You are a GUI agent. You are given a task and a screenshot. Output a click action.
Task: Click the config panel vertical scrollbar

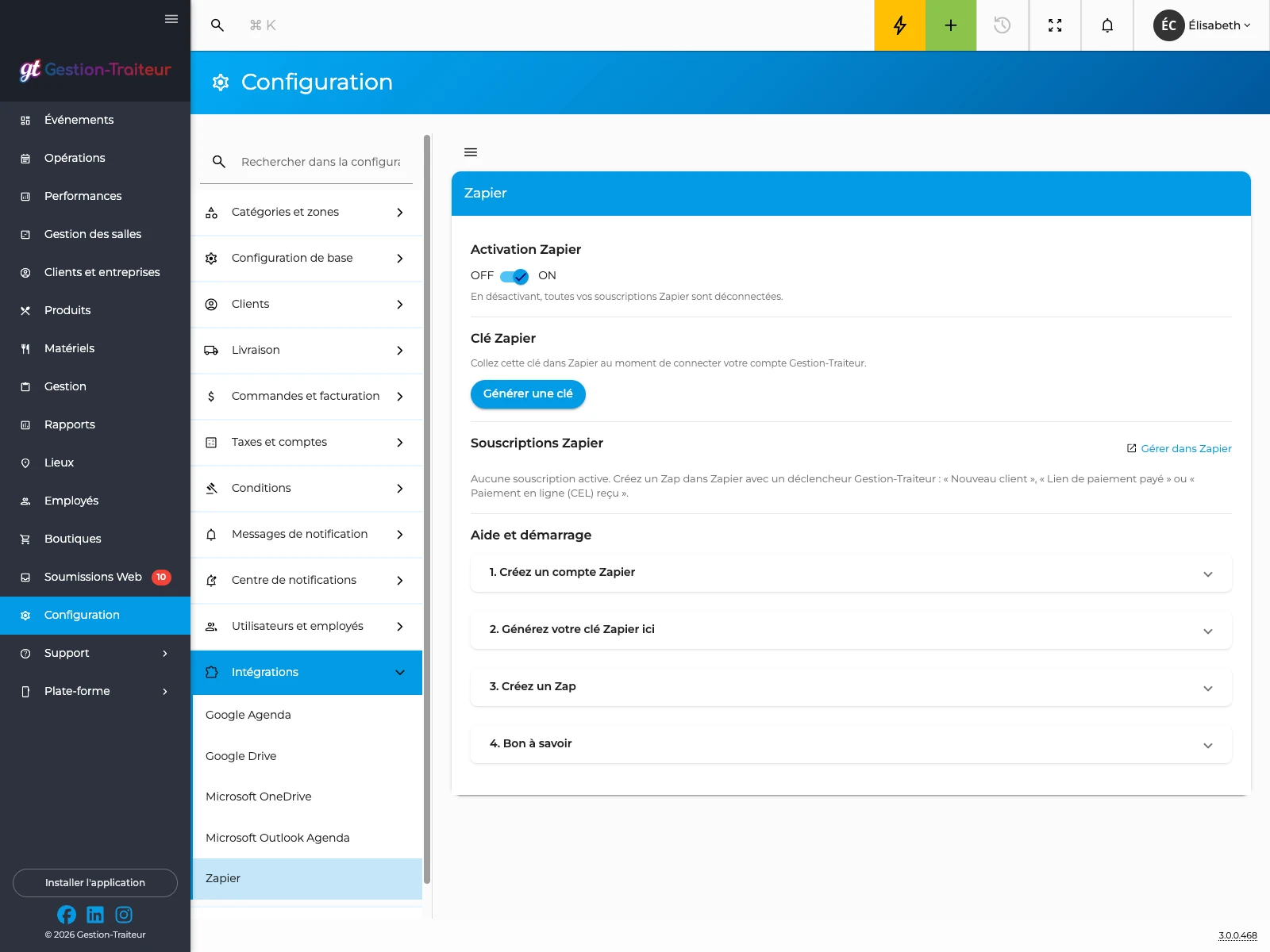[x=427, y=508]
